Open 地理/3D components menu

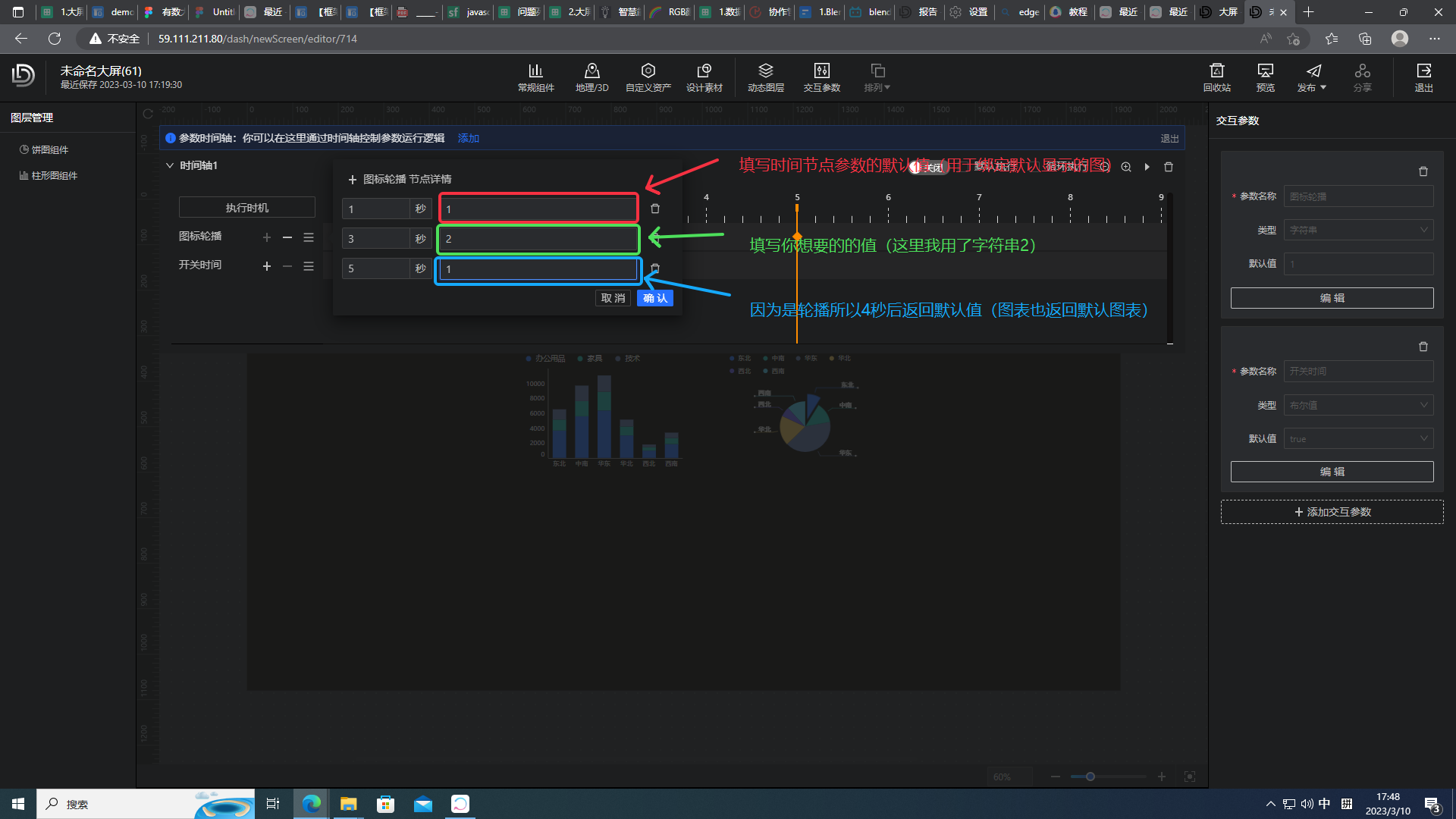click(x=591, y=77)
